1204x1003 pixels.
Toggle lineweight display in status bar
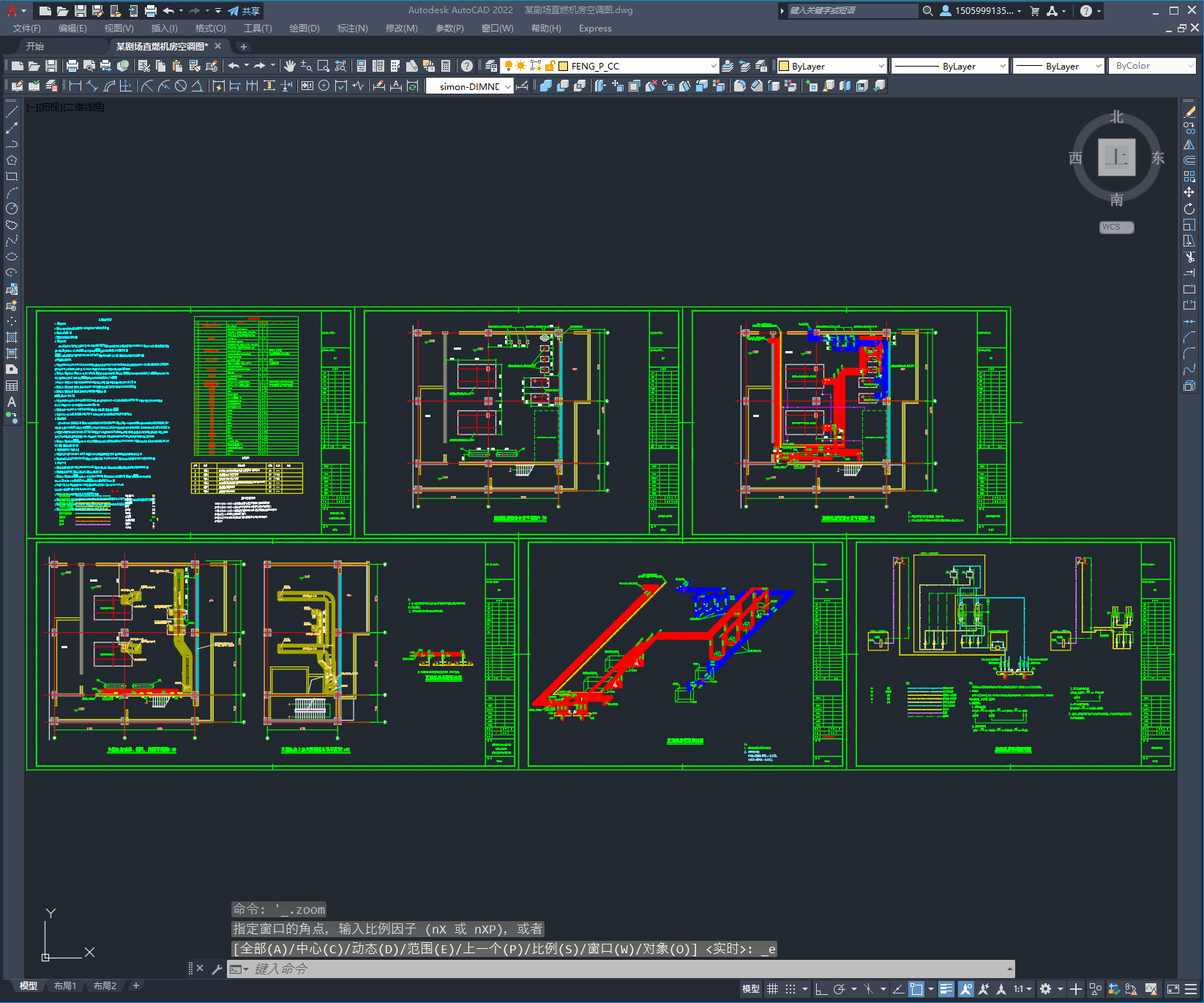pos(946,989)
